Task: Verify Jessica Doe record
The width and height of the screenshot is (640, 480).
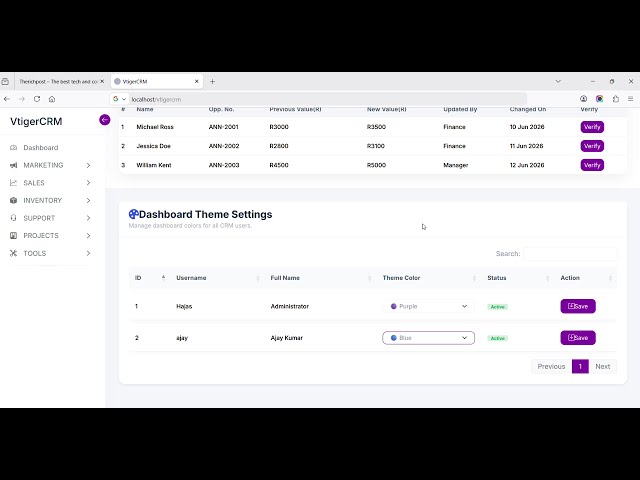Action: click(592, 146)
